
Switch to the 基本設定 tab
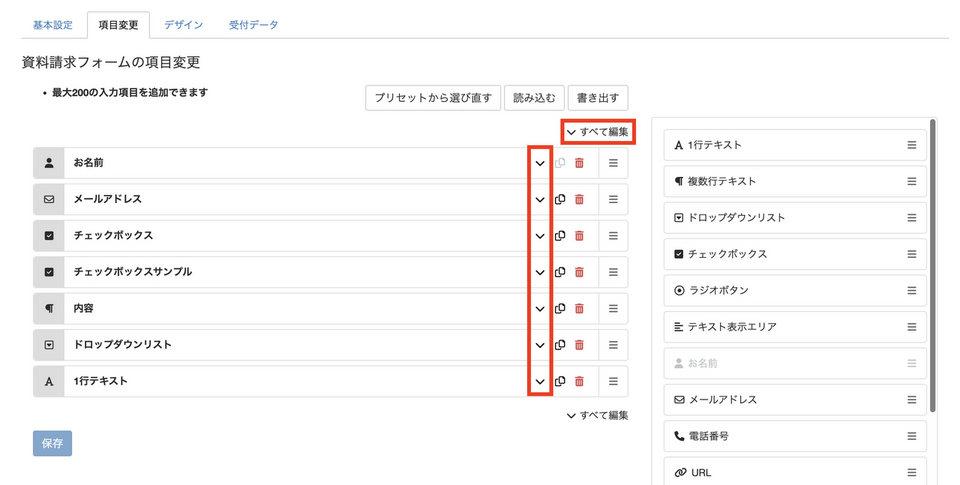click(52, 25)
